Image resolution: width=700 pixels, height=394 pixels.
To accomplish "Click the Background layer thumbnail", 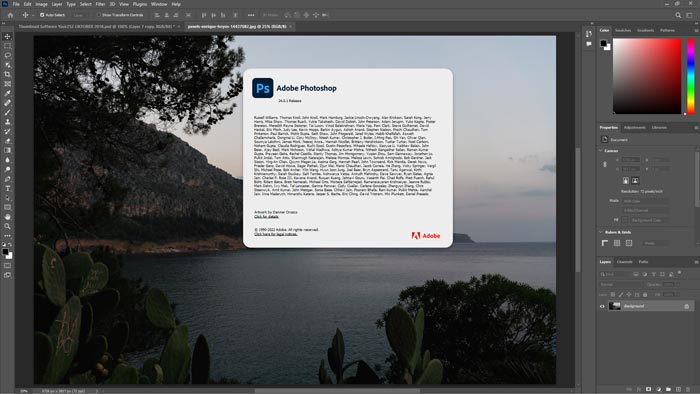I will pyautogui.click(x=615, y=306).
